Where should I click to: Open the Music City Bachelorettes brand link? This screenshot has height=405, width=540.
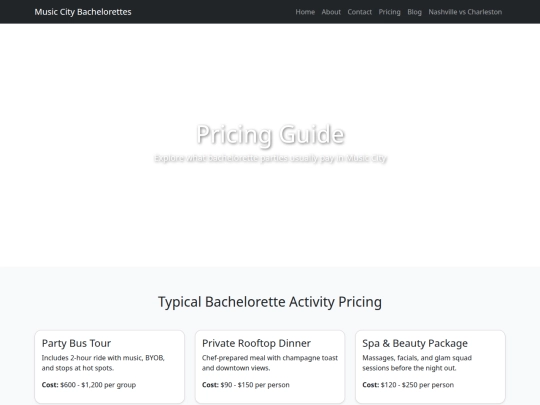point(83,12)
